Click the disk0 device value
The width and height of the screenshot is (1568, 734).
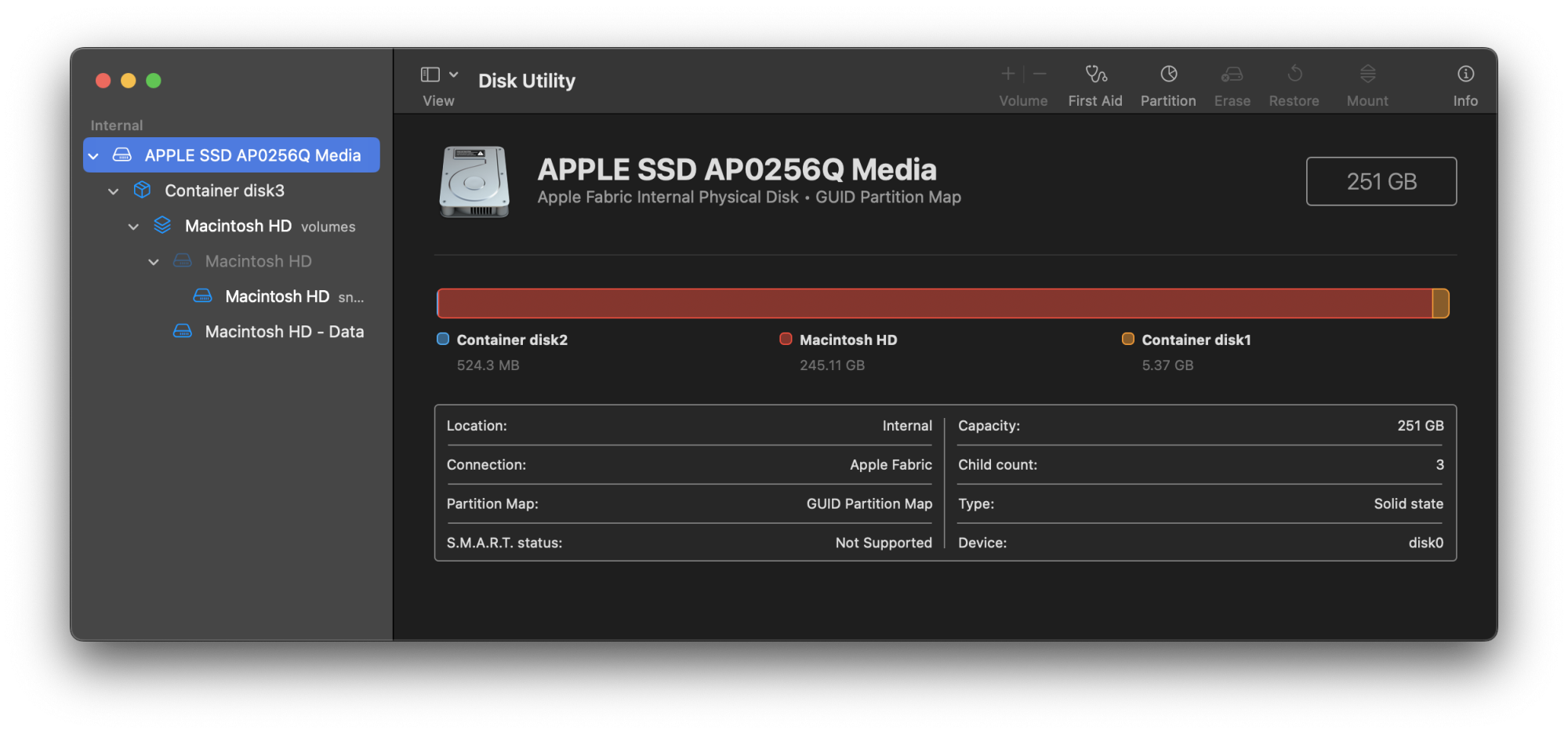click(x=1425, y=543)
